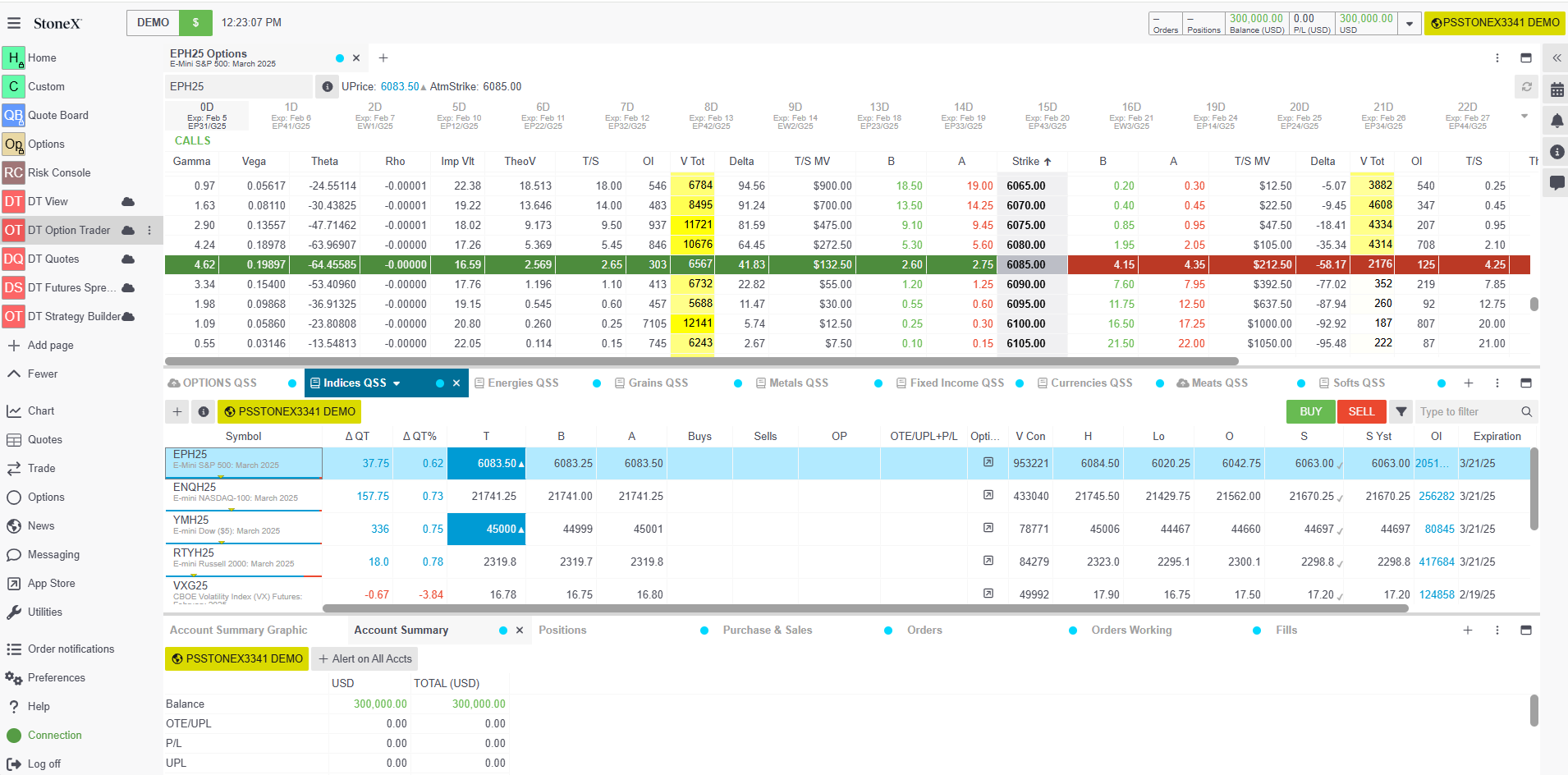Open alerts bell in right sidebar
Screen dimensions: 1568x775
pyautogui.click(x=1557, y=121)
